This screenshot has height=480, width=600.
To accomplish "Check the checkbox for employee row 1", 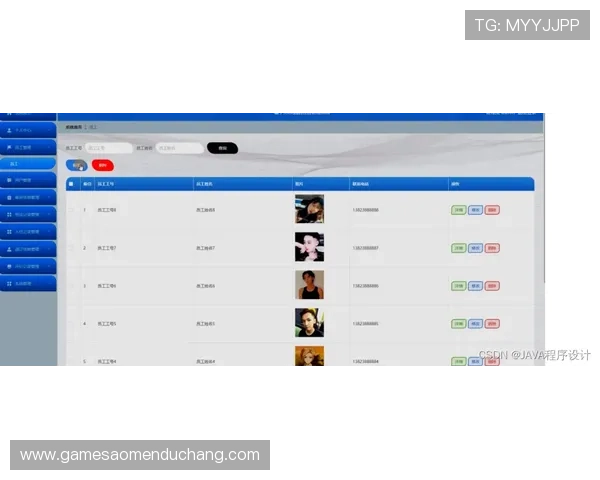I will tap(71, 210).
